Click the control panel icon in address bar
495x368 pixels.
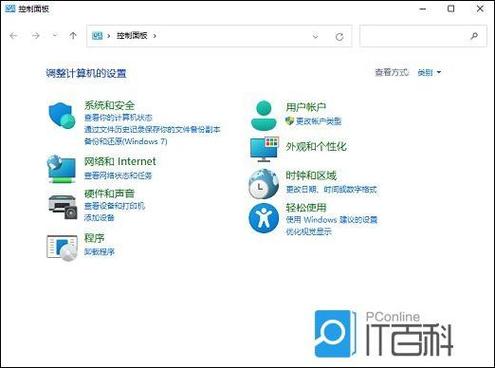97,35
